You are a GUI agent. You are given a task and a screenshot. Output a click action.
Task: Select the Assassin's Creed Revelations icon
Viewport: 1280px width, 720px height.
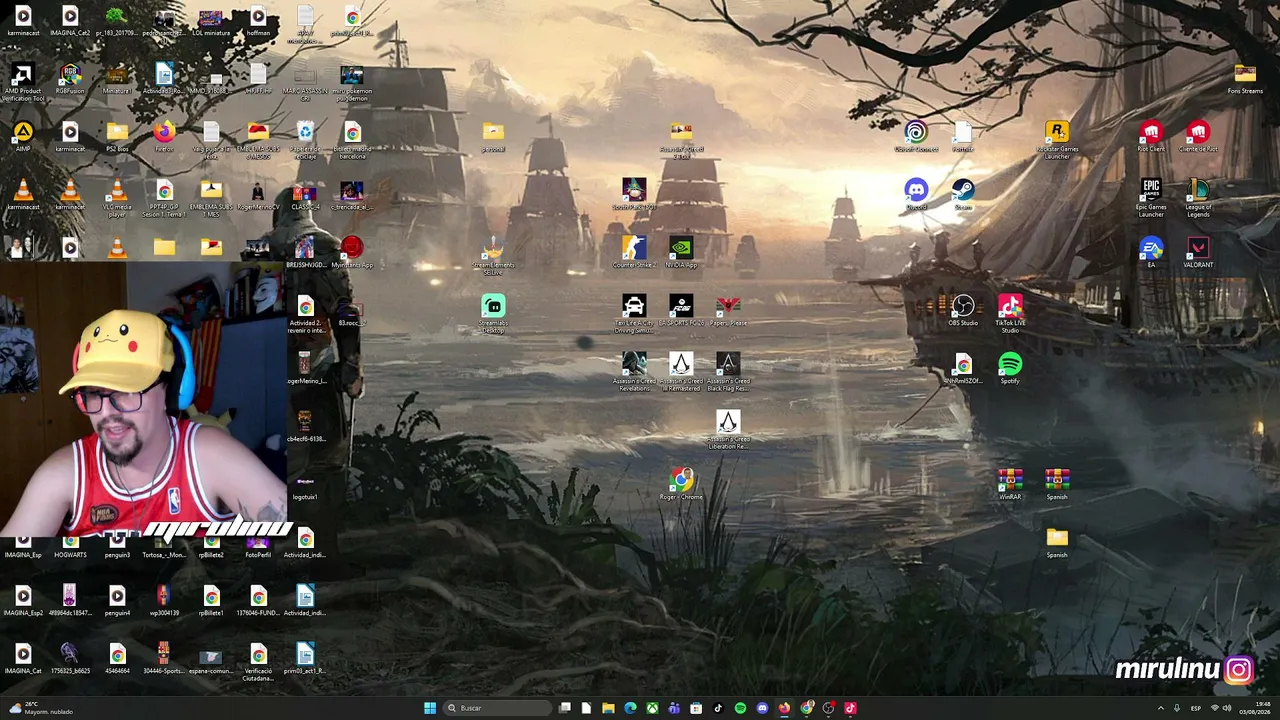point(634,371)
